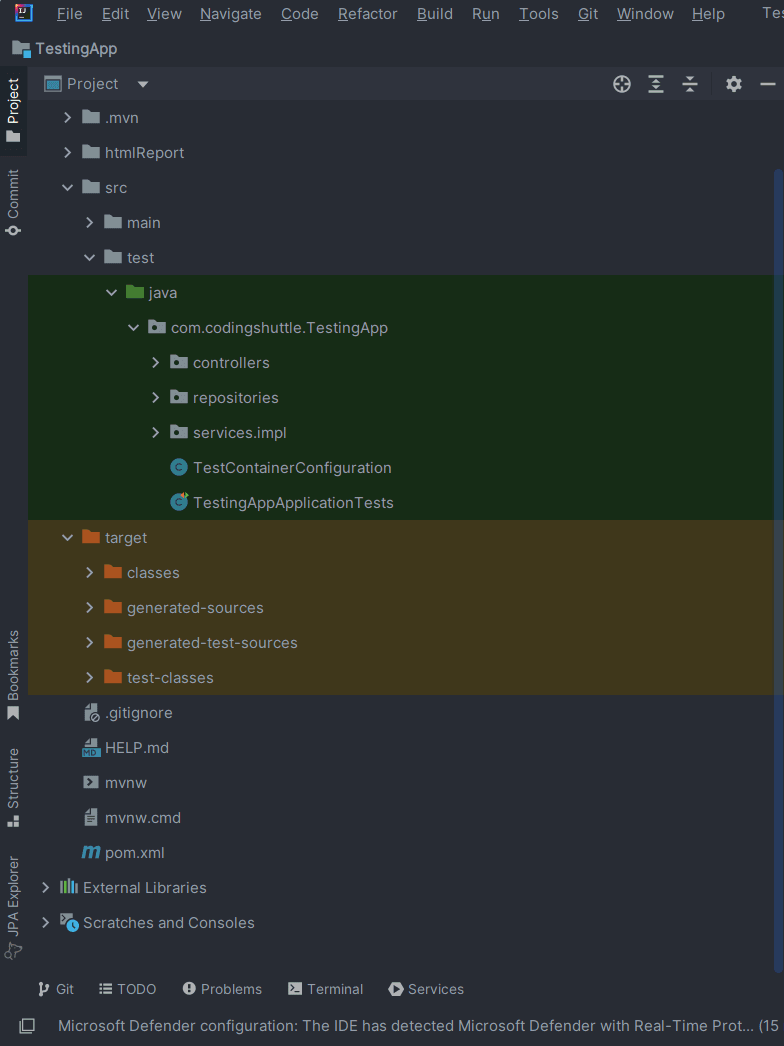784x1046 pixels.
Task: Click the Select Opened File crosshair icon
Action: tap(622, 84)
